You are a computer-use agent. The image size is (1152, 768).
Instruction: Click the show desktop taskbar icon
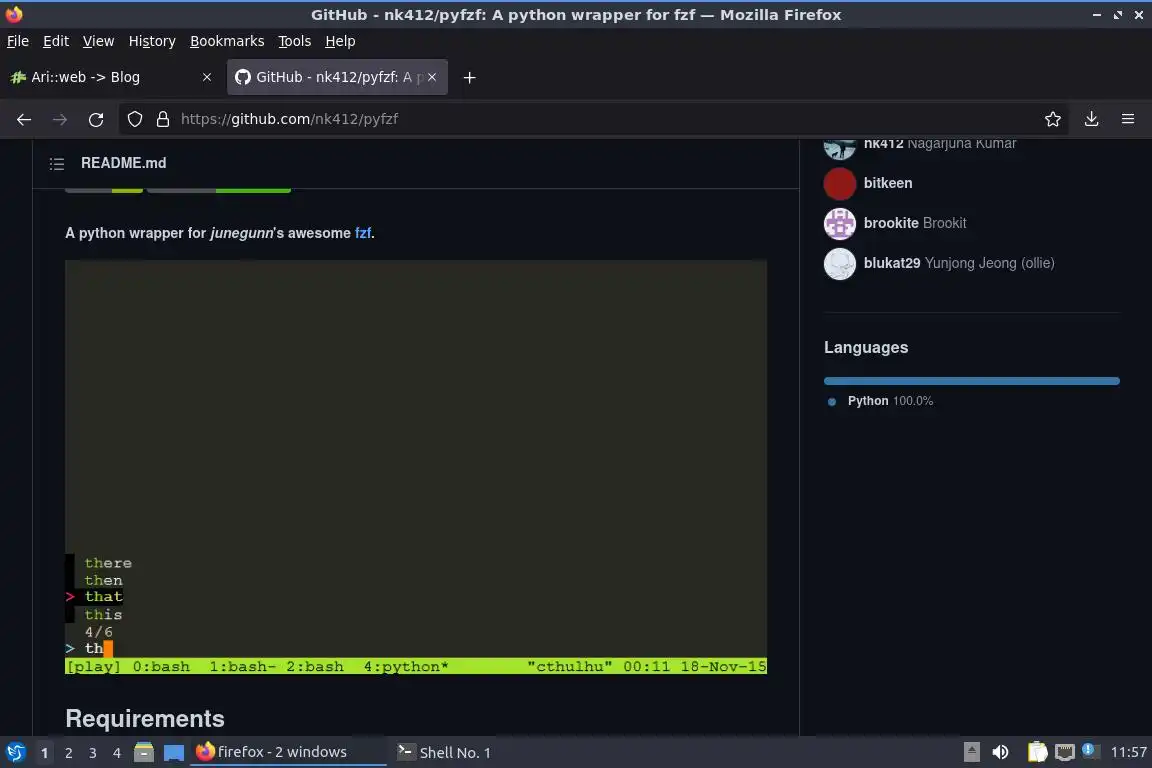(x=173, y=753)
